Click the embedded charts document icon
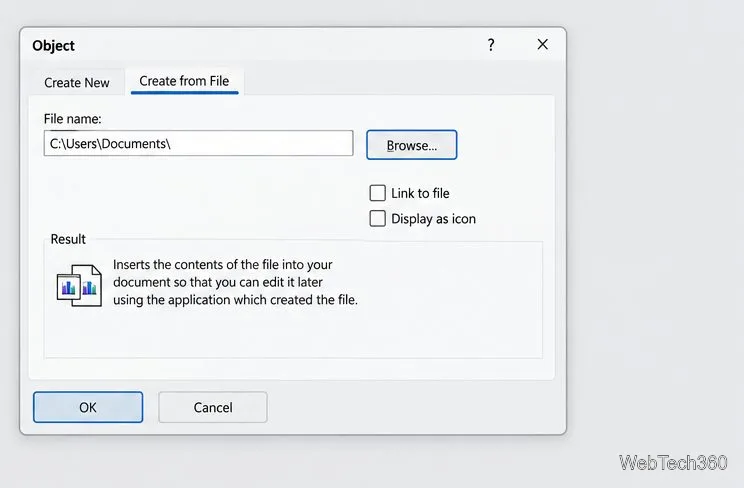The width and height of the screenshot is (744, 488). [x=79, y=285]
